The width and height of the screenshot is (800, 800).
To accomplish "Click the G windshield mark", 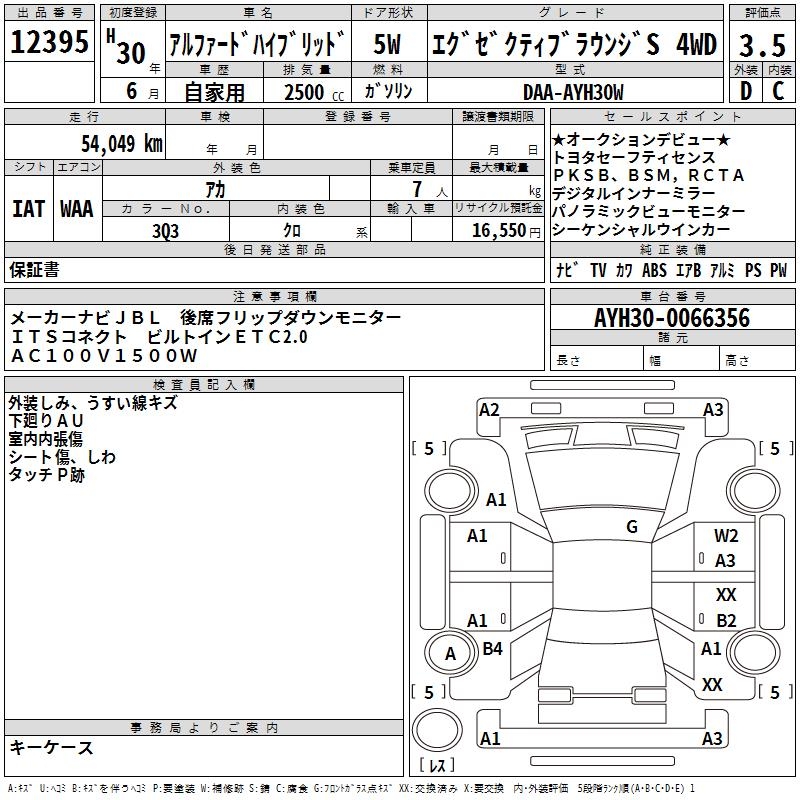I will pos(632,527).
